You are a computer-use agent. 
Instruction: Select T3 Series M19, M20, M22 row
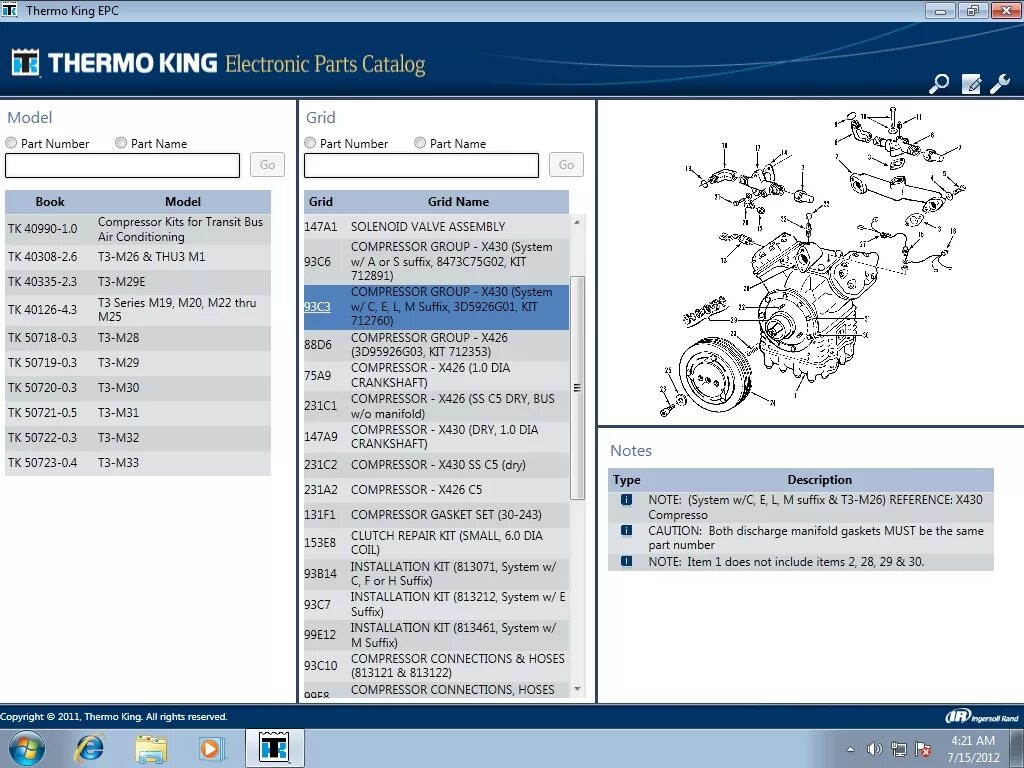coord(138,310)
